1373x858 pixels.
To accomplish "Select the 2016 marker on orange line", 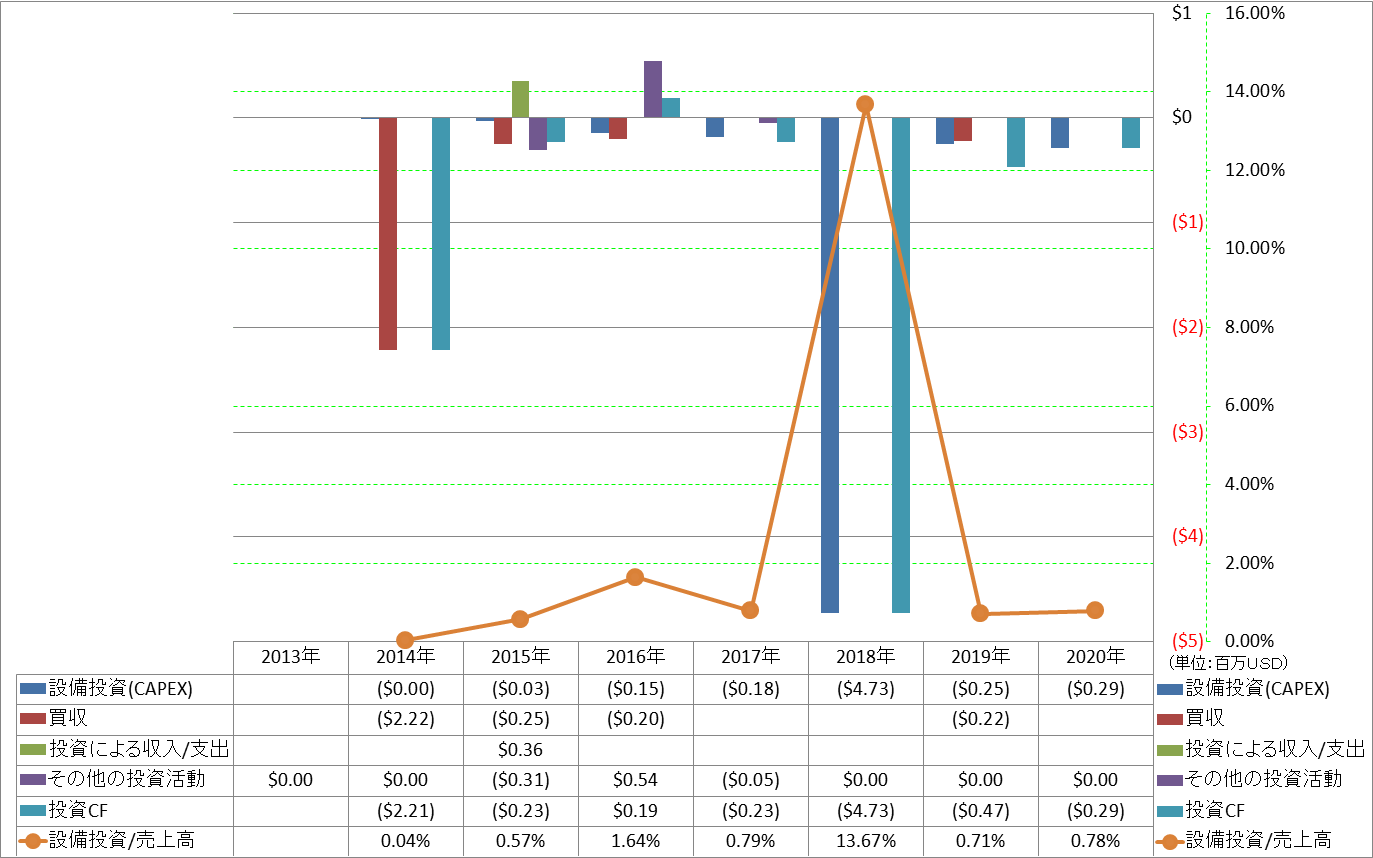I will 635,577.
